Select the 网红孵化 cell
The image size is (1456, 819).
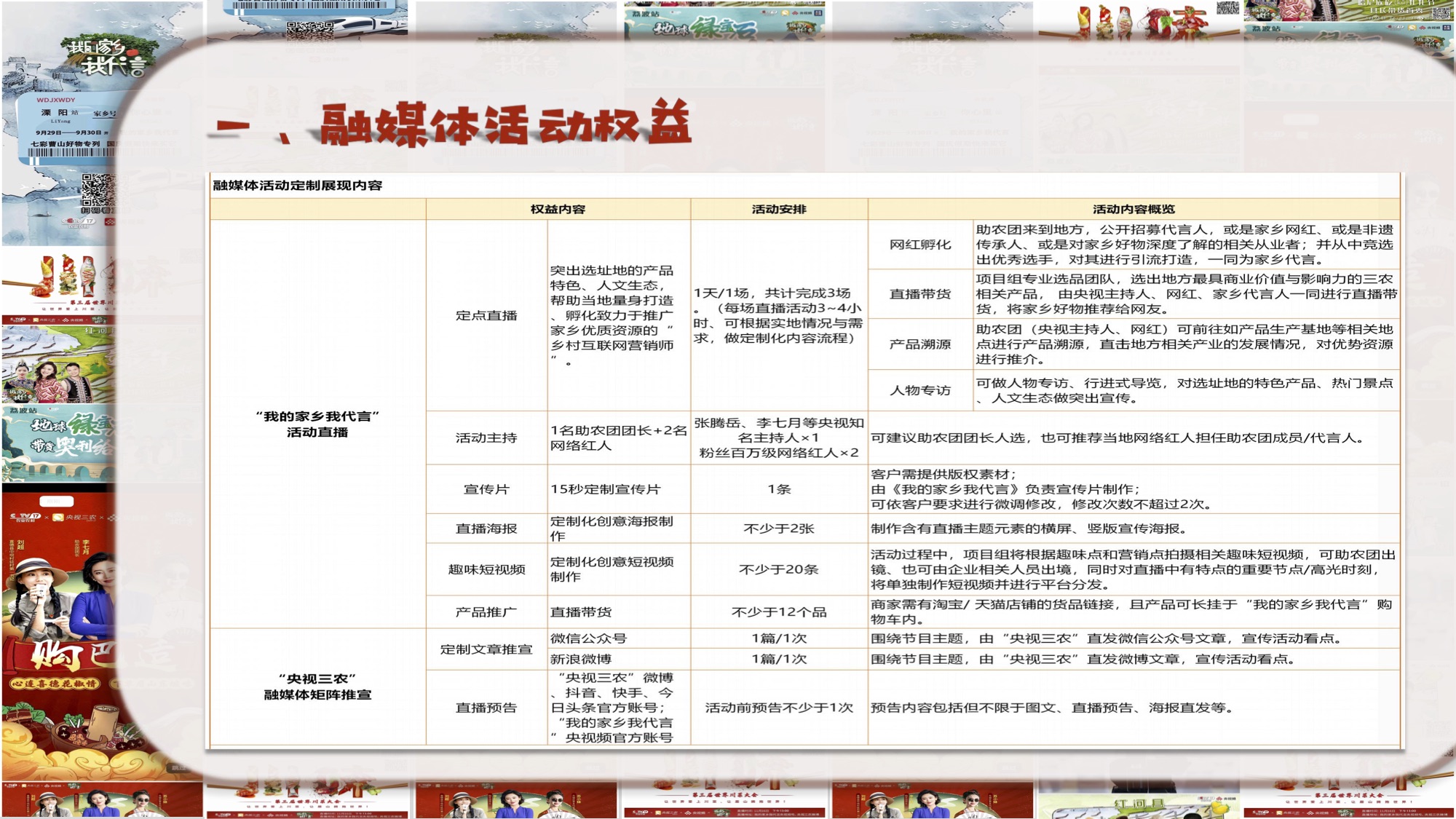point(919,245)
